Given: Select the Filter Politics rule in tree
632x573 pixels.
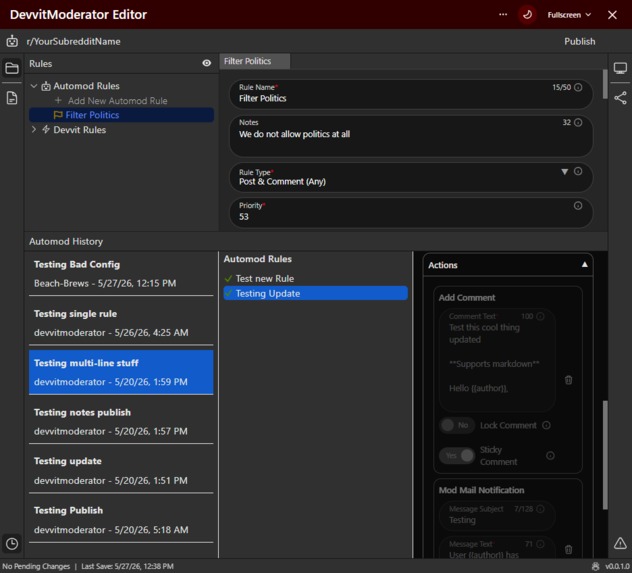Looking at the screenshot, I should (x=121, y=115).
